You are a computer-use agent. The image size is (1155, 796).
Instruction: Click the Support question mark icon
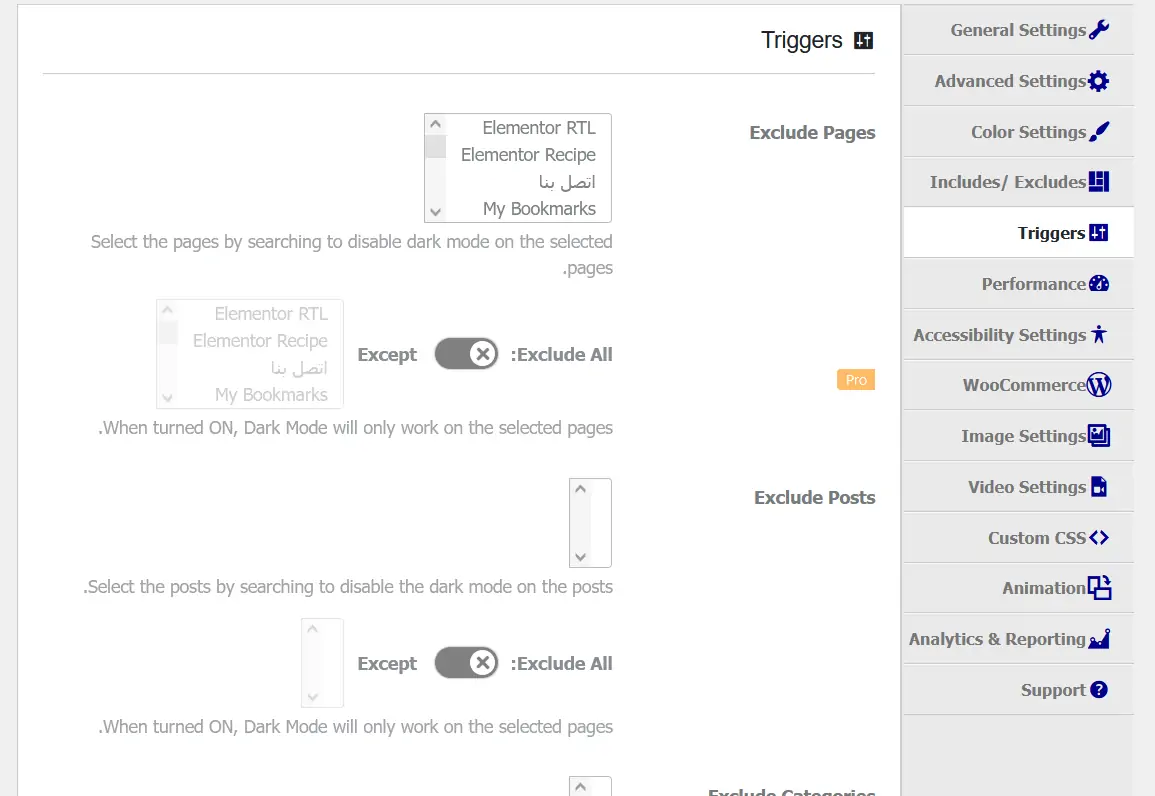(1099, 690)
